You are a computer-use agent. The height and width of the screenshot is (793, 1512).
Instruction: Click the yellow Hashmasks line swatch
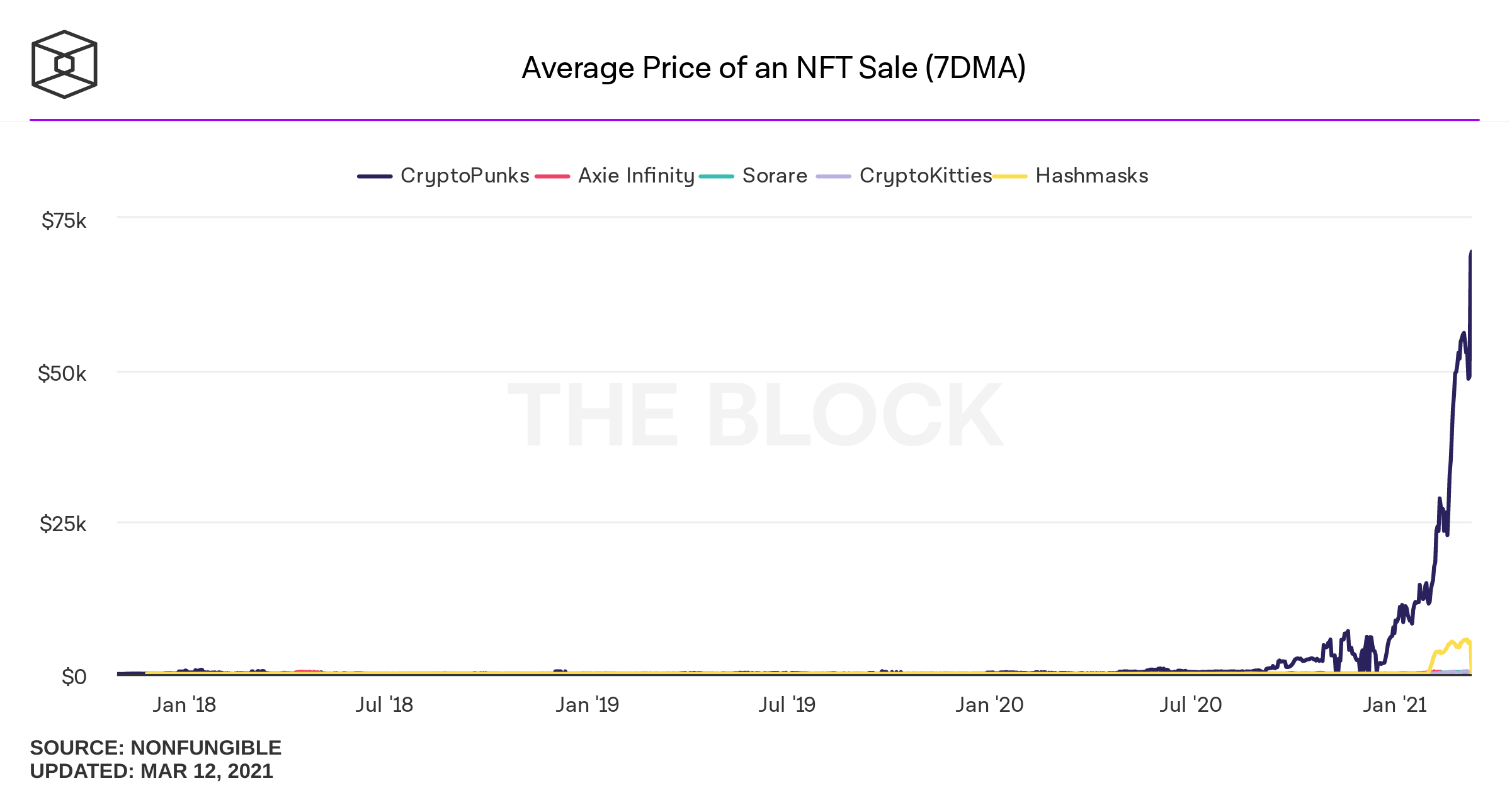[x=1009, y=176]
